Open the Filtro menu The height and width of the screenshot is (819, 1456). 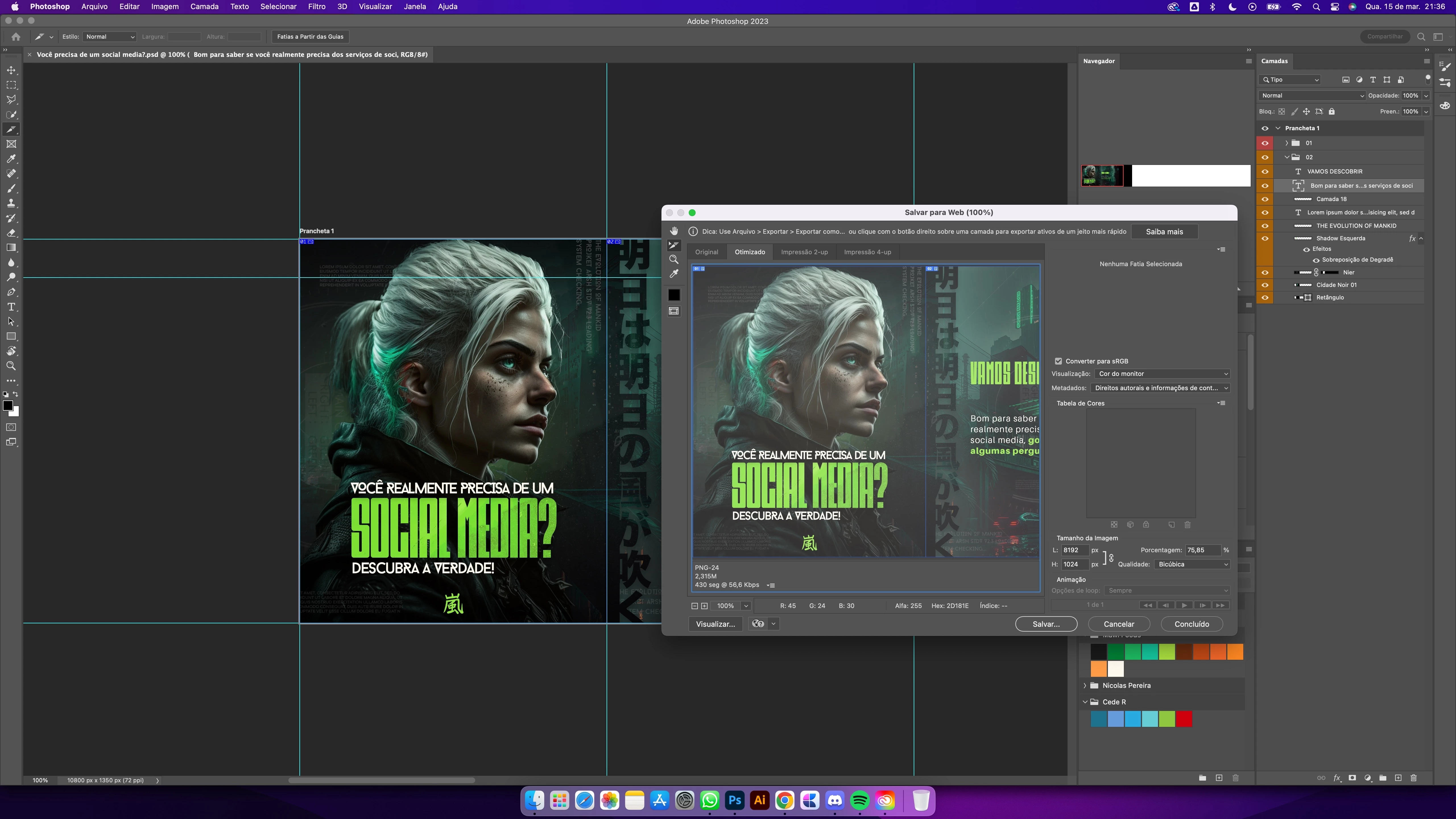click(317, 7)
